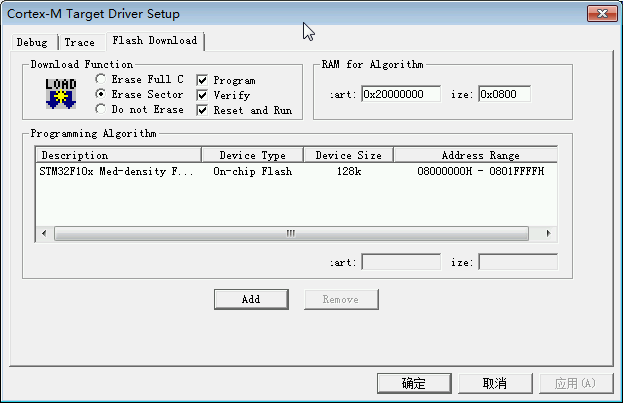This screenshot has height=403, width=623.
Task: Click the Address Range column header
Action: coord(476,155)
